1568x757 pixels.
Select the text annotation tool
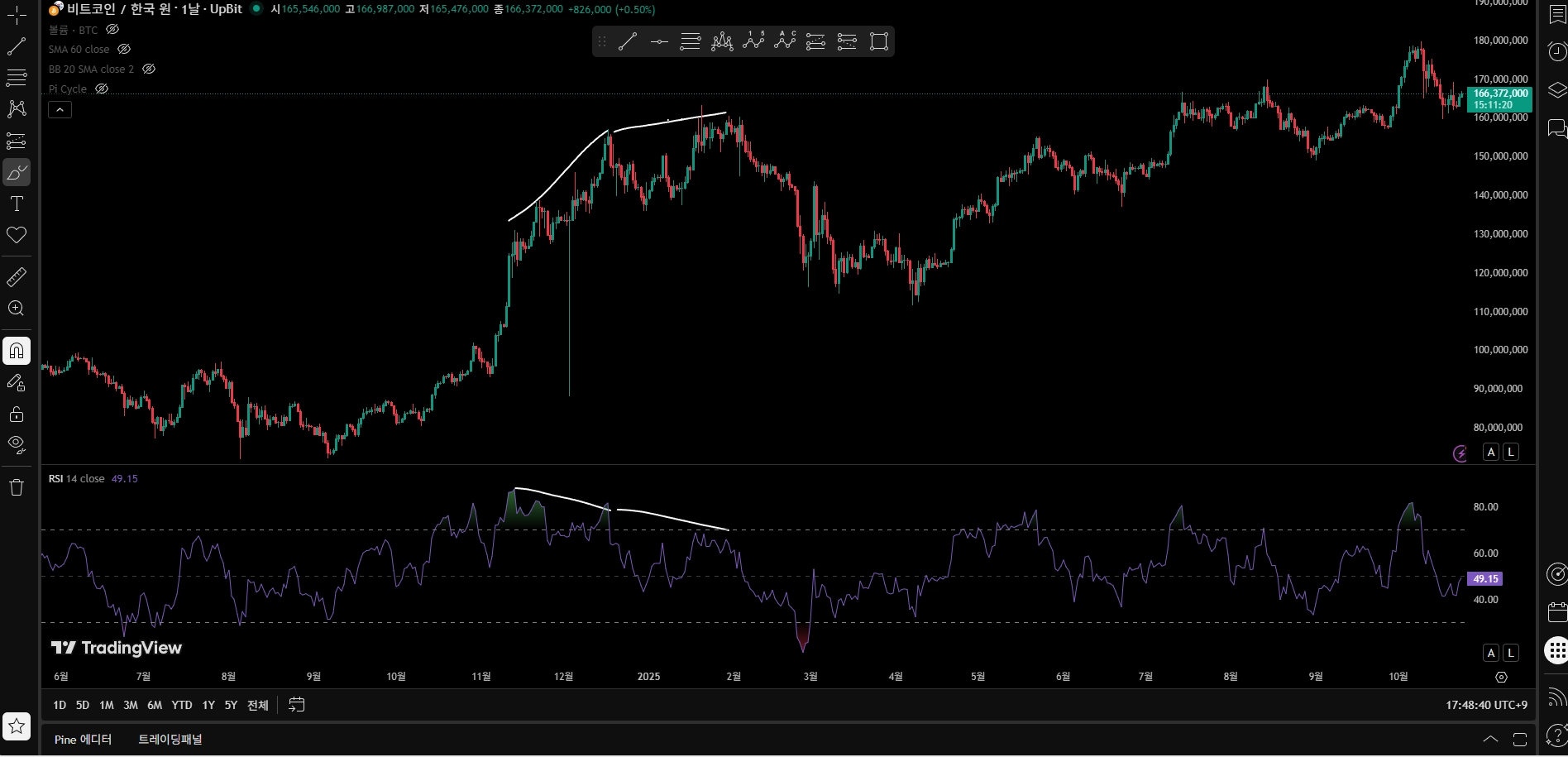tap(17, 204)
